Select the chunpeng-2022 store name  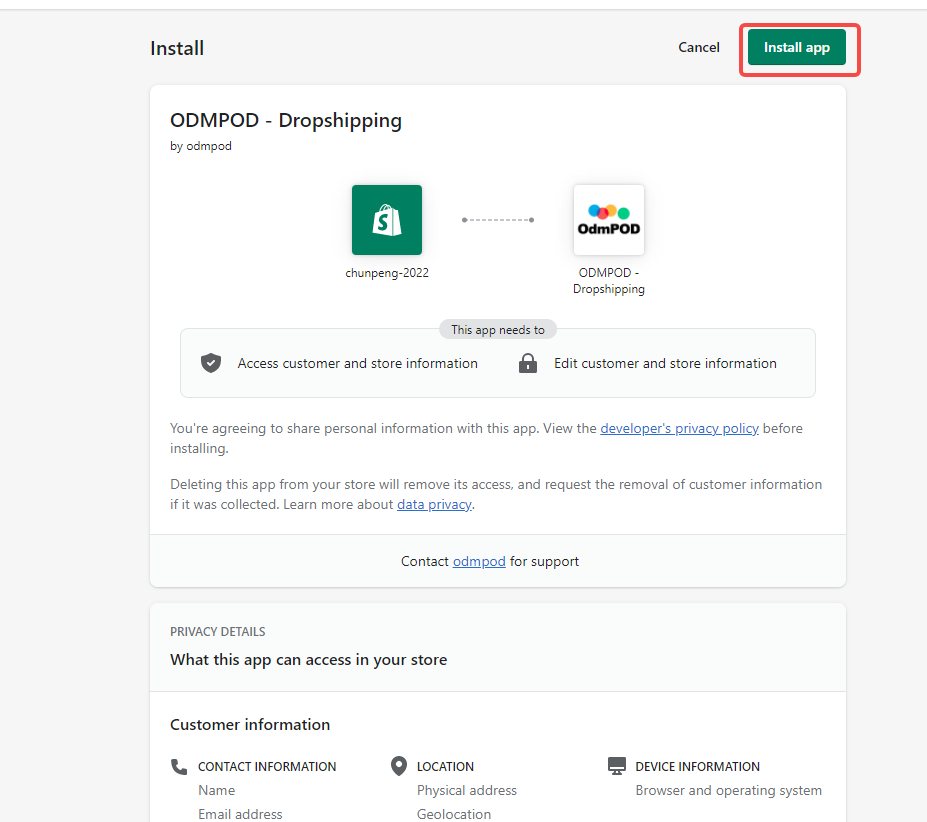387,273
